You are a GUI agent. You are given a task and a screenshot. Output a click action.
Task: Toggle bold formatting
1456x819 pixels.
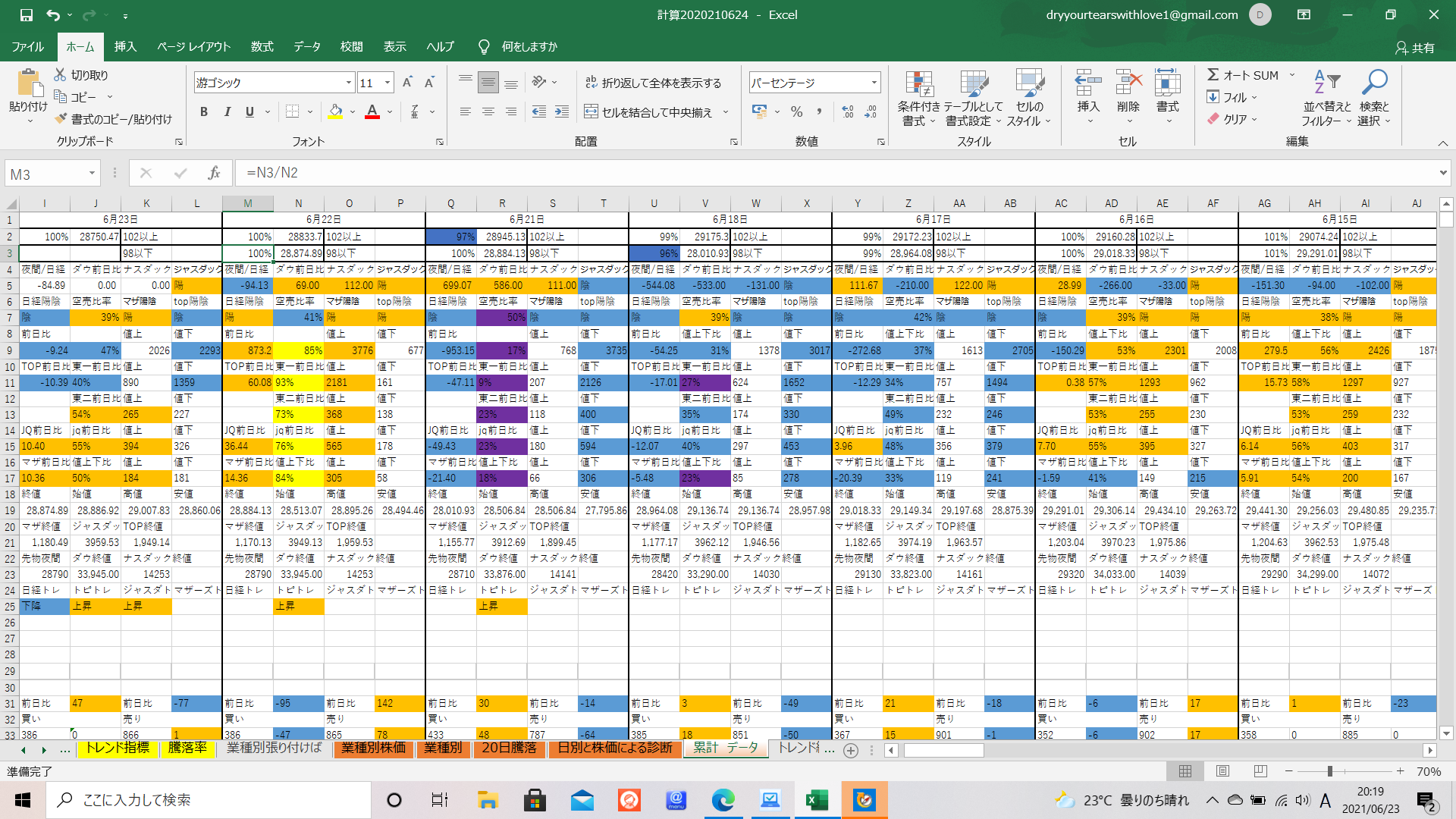click(x=204, y=112)
